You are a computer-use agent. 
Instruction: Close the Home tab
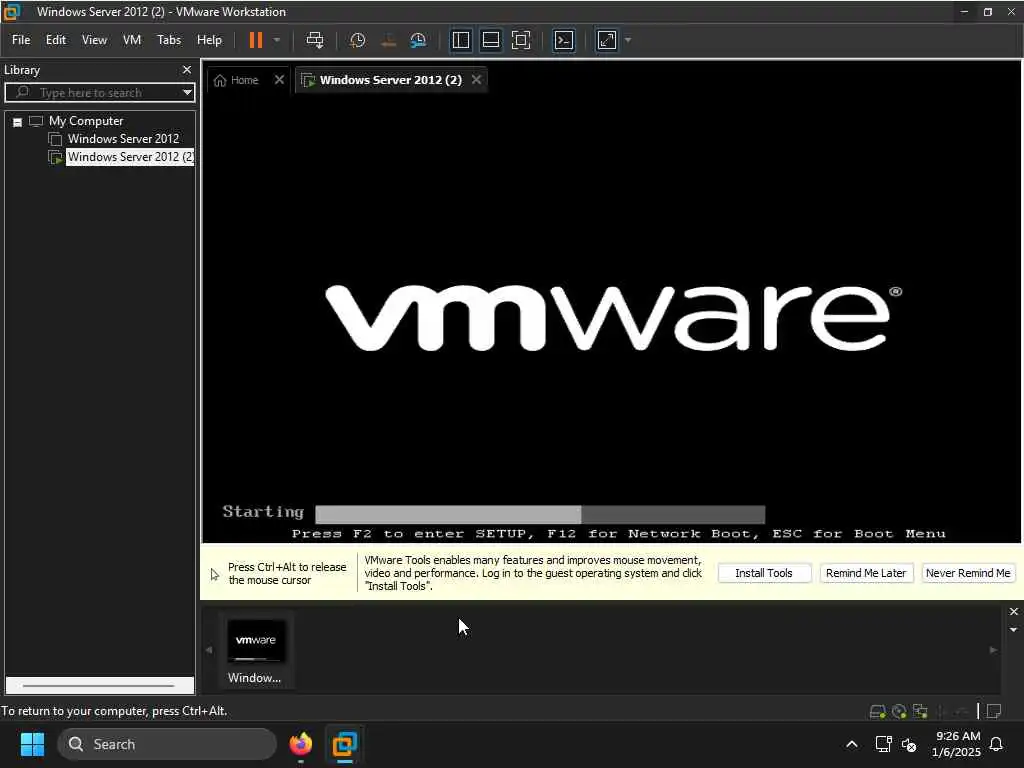[280, 80]
